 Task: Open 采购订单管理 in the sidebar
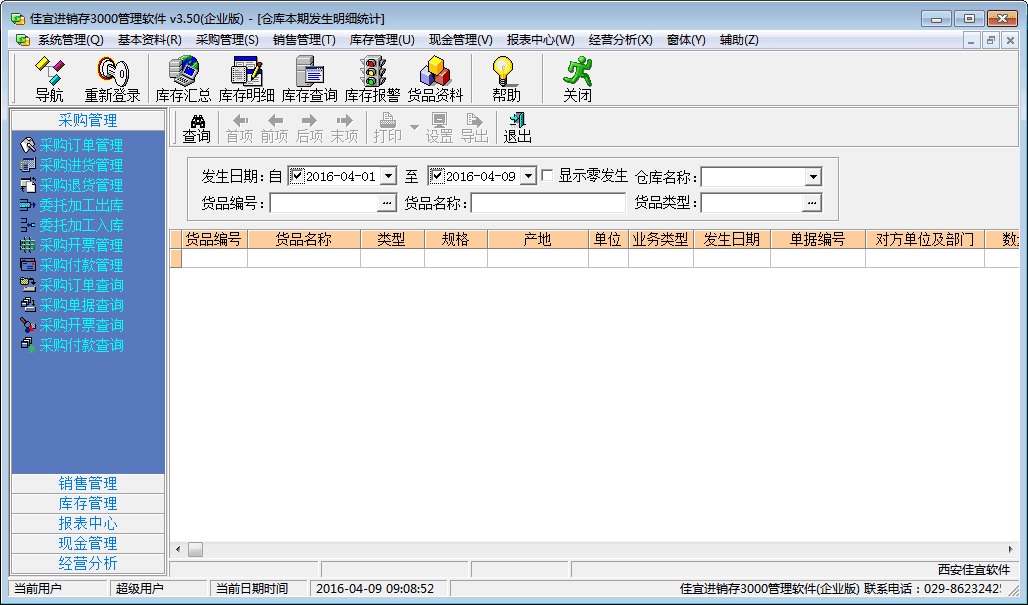coord(80,145)
